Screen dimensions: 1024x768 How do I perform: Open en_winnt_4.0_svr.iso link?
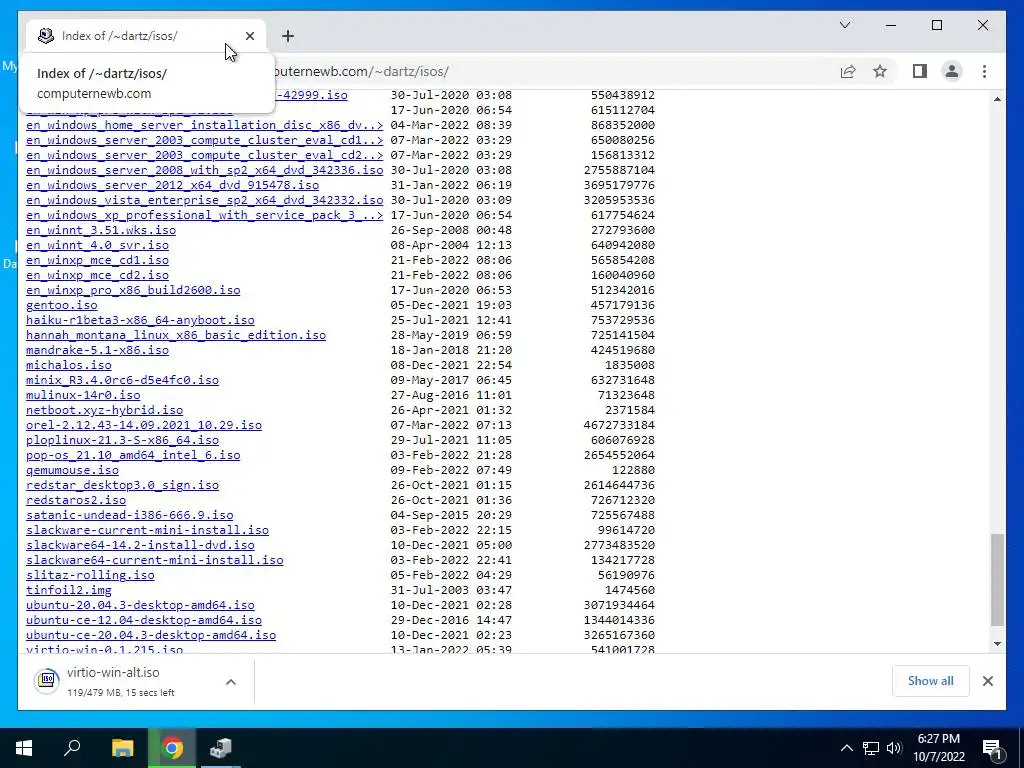[x=97, y=246]
